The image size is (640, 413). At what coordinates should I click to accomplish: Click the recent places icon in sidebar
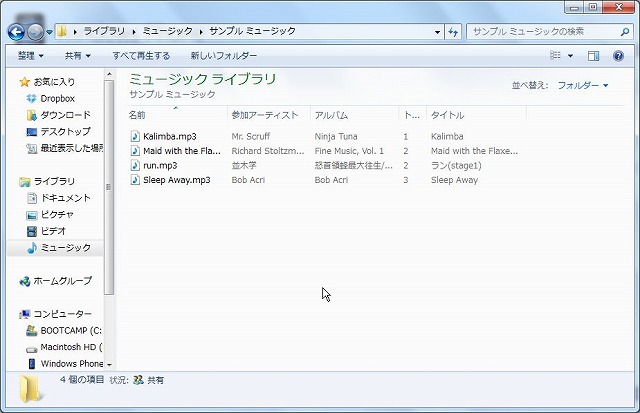tap(31, 148)
